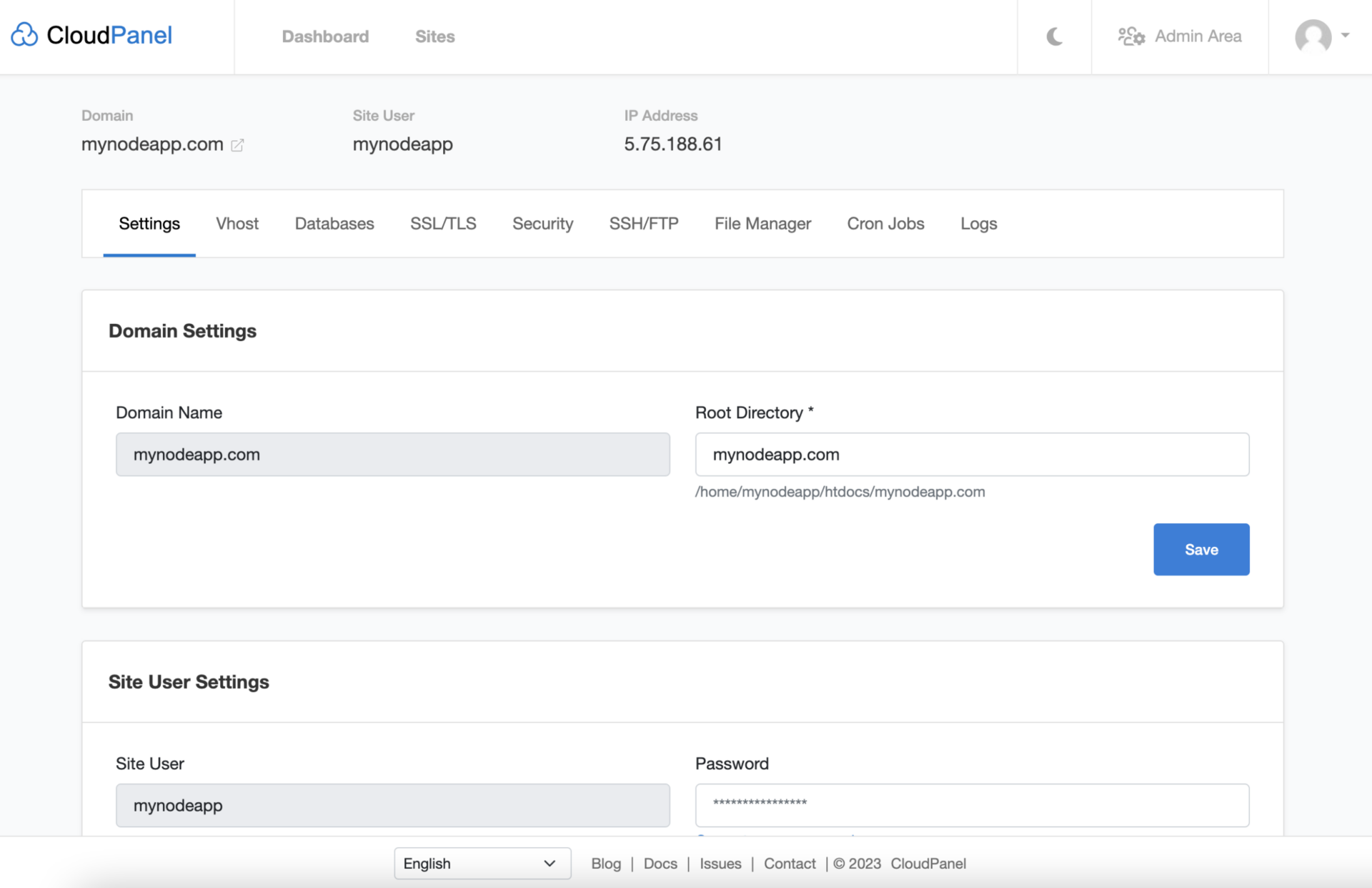
Task: Expand the avatar dropdown arrow
Action: click(1346, 36)
